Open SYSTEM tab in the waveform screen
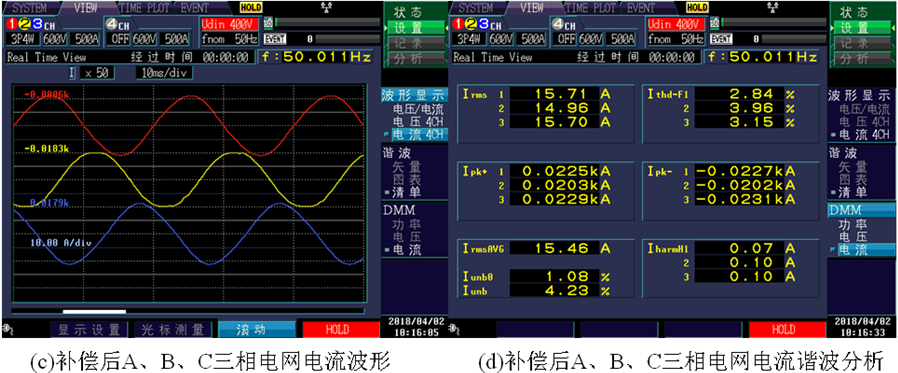The image size is (898, 373). point(28,8)
